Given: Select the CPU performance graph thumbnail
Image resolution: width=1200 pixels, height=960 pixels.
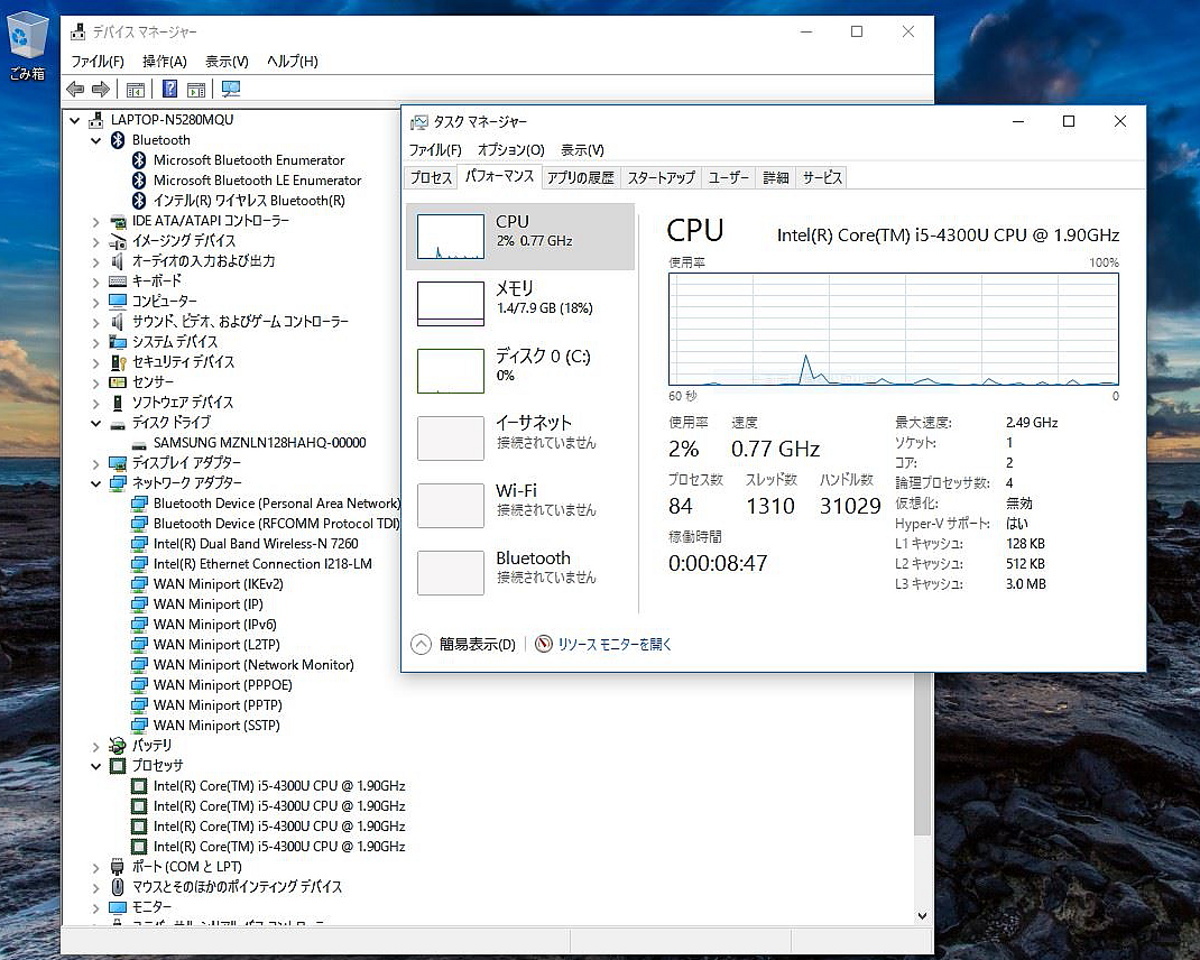Looking at the screenshot, I should pos(450,237).
